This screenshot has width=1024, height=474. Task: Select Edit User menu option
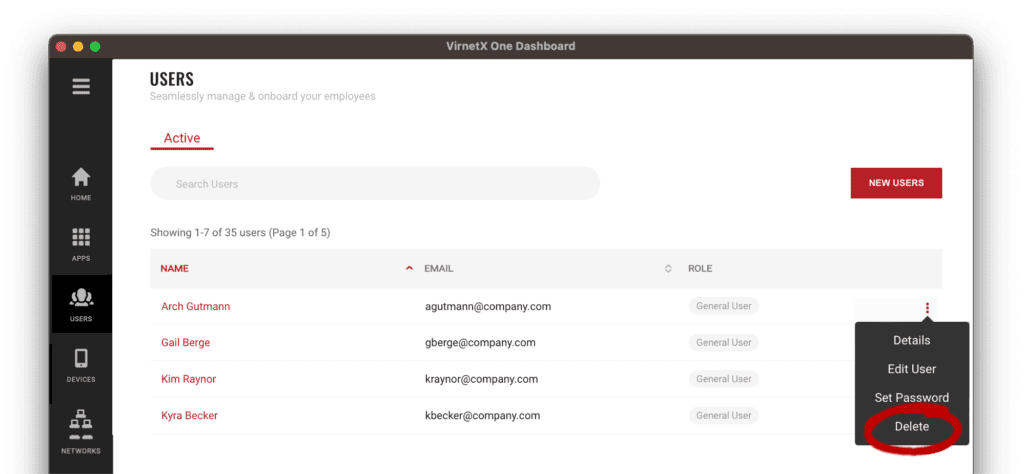tap(911, 369)
